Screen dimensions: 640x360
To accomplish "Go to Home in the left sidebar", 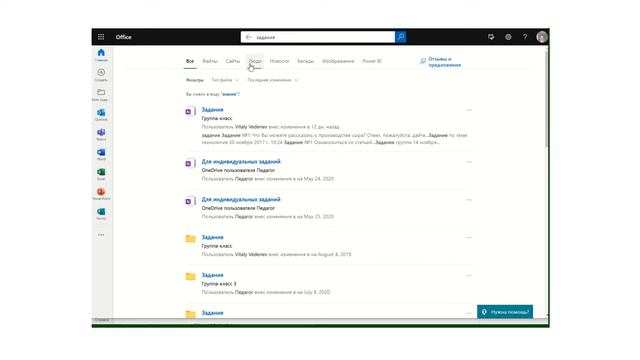I will tap(101, 55).
